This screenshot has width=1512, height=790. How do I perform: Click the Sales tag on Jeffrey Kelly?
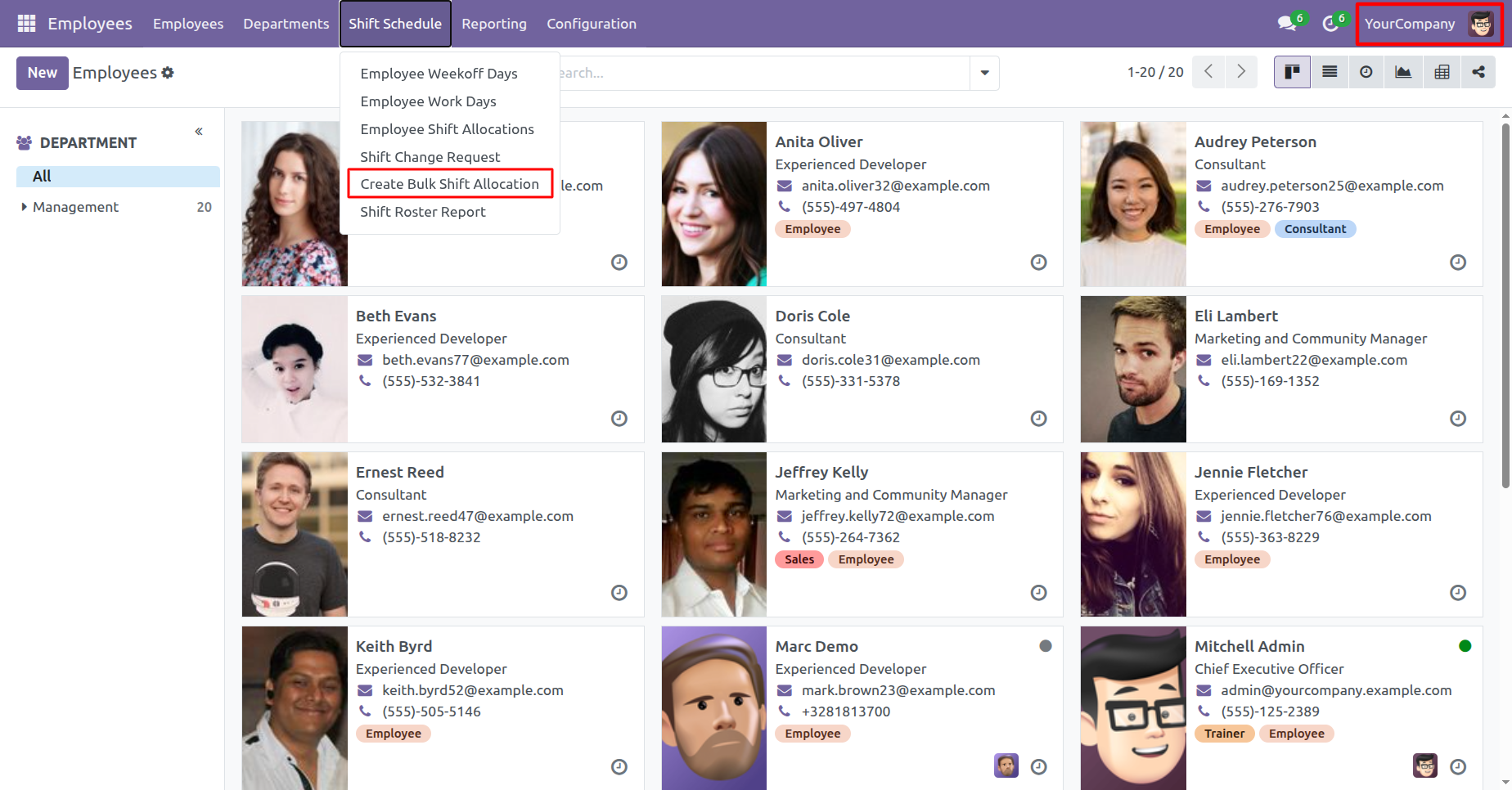[x=799, y=559]
